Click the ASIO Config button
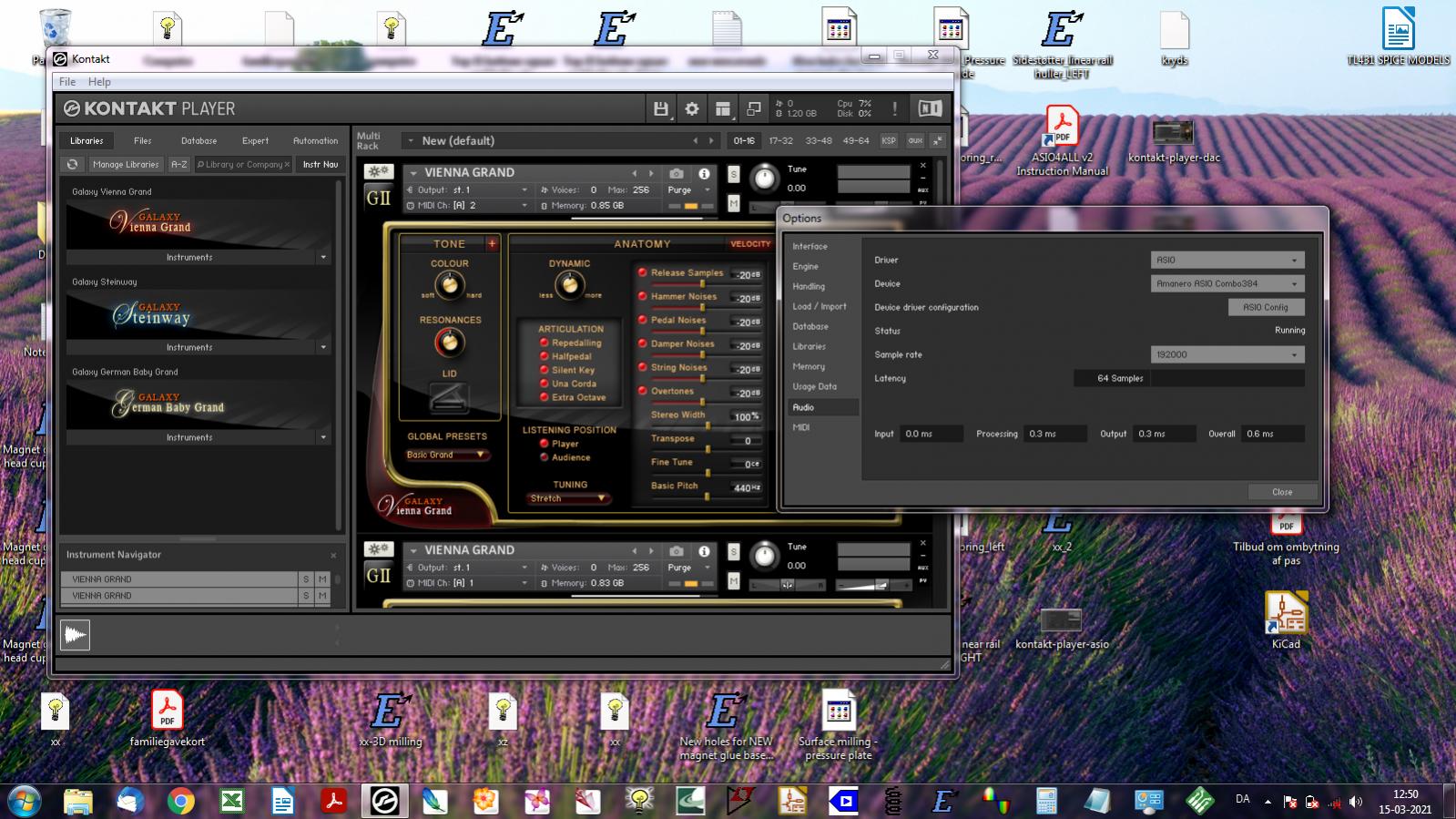The image size is (1456, 819). coord(1266,308)
